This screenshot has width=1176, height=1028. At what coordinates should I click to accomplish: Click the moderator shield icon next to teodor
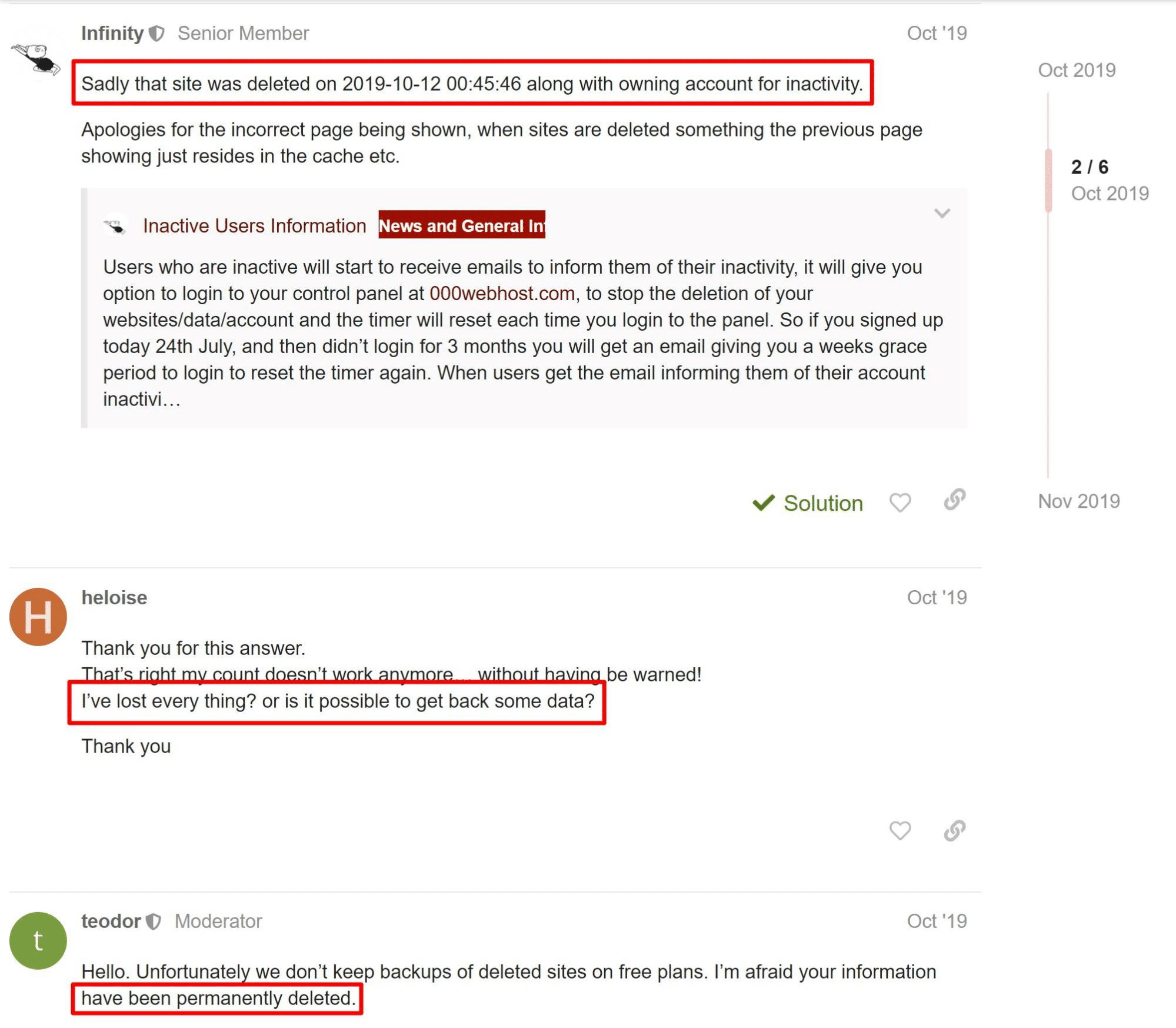tap(154, 921)
